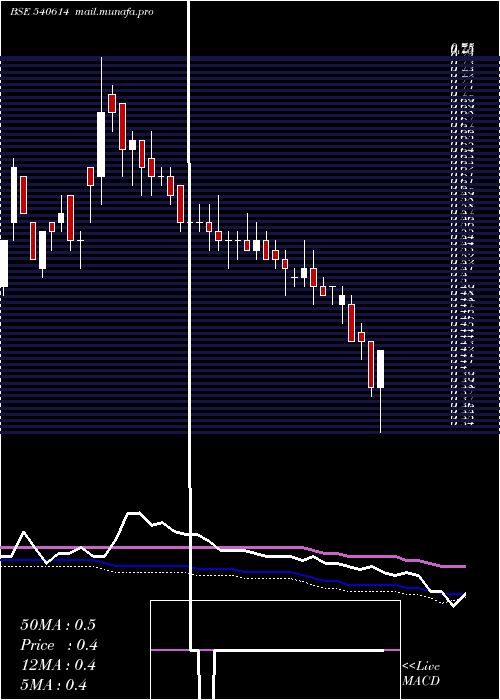Select the Price : 0.4 legend text
The height and width of the screenshot is (700, 500).
click(x=59, y=645)
